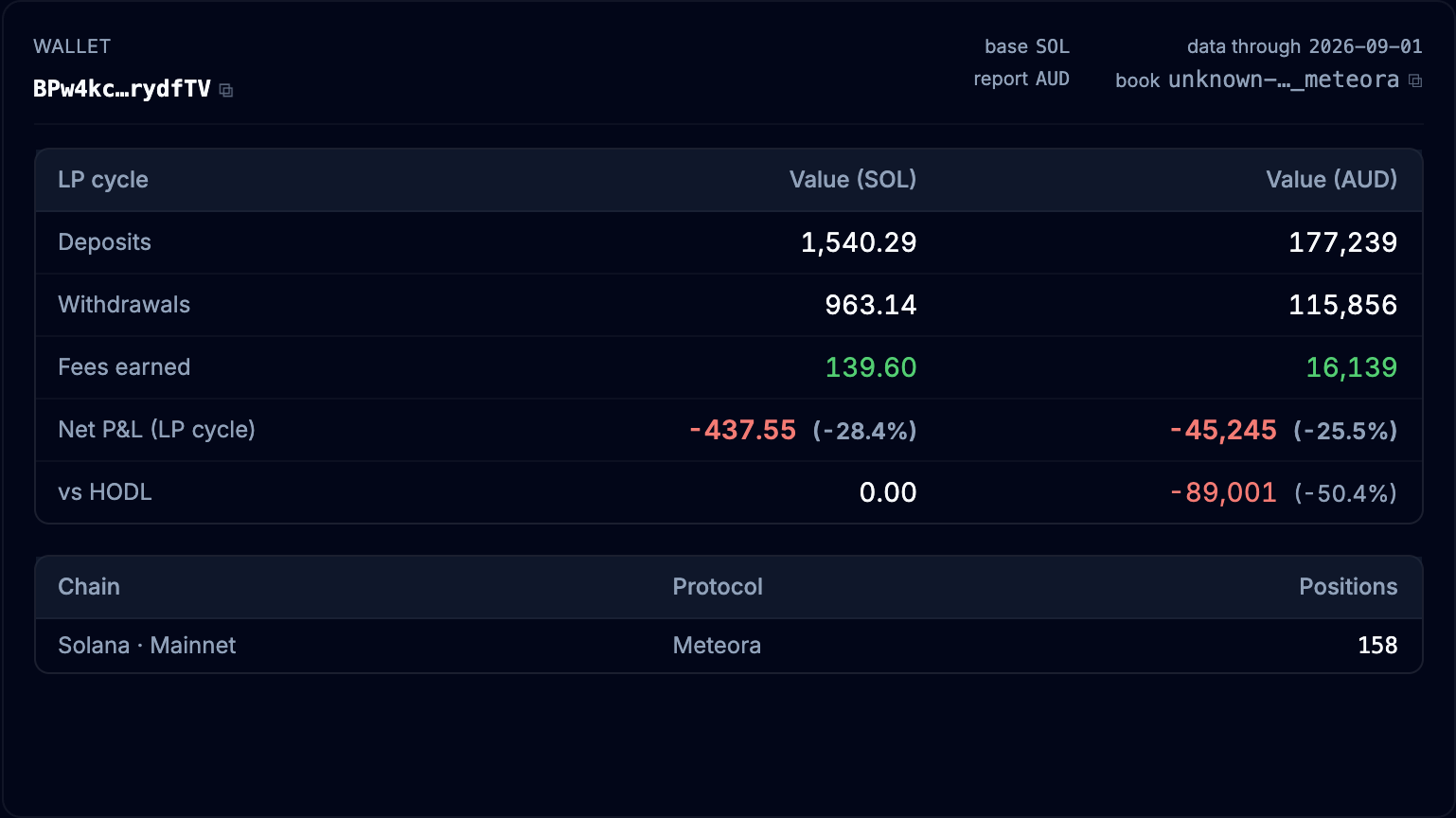
Task: Click the (-25.5%) percentage
Action: click(1345, 431)
